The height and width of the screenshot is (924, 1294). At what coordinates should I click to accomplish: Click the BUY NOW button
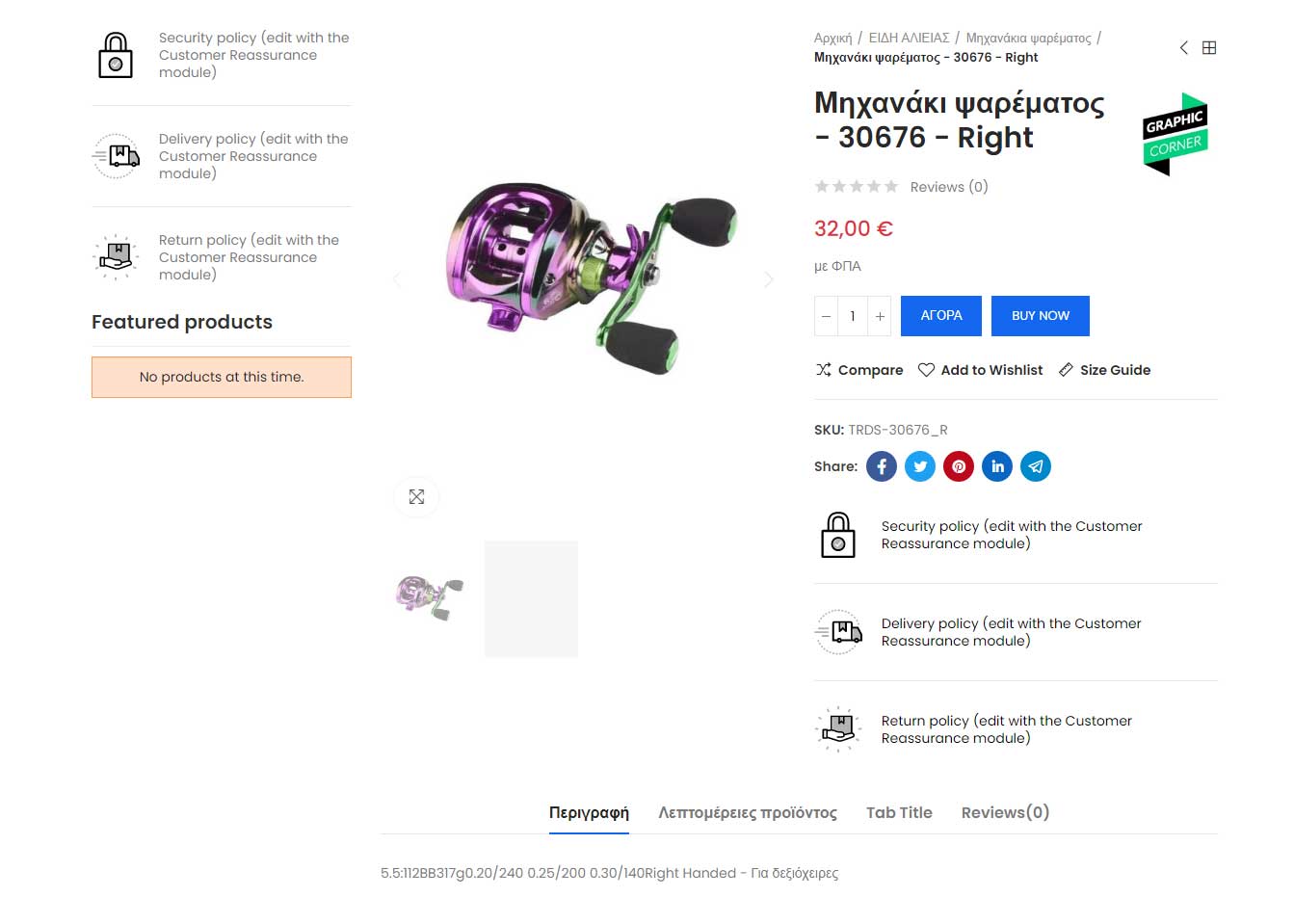point(1041,316)
